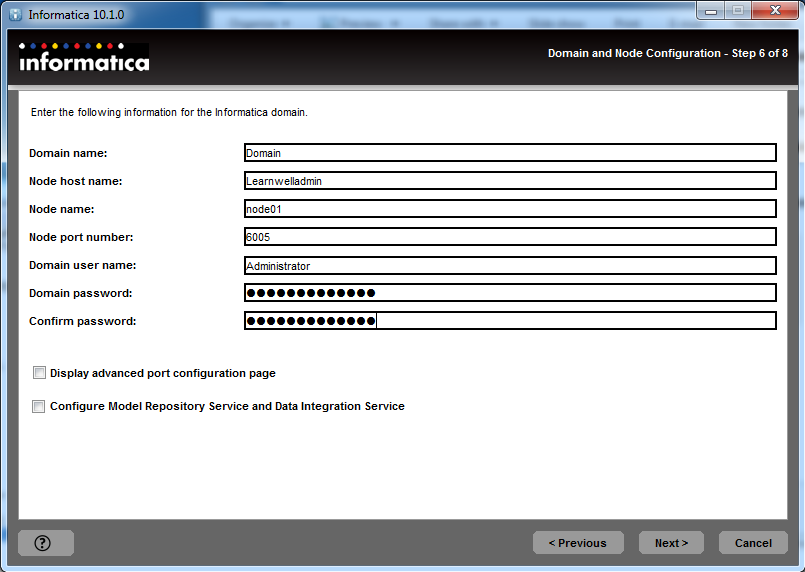Click the 'Domain password:' label
The height and width of the screenshot is (572, 805).
[x=81, y=293]
